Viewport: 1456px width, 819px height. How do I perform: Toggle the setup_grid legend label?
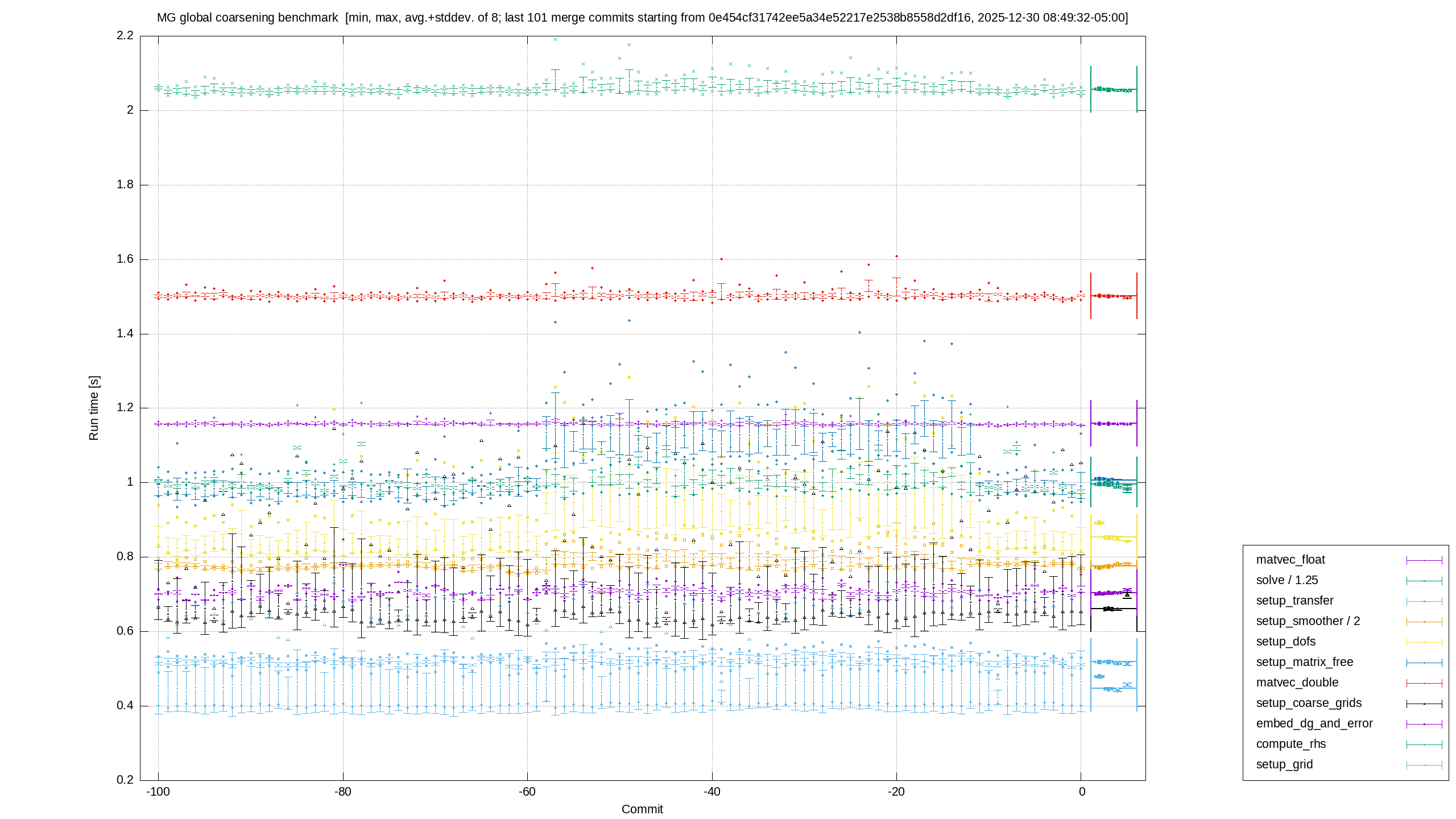pyautogui.click(x=1284, y=764)
